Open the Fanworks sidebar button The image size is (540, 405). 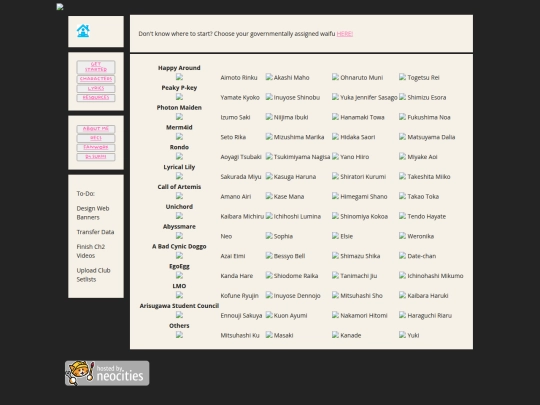pos(96,147)
